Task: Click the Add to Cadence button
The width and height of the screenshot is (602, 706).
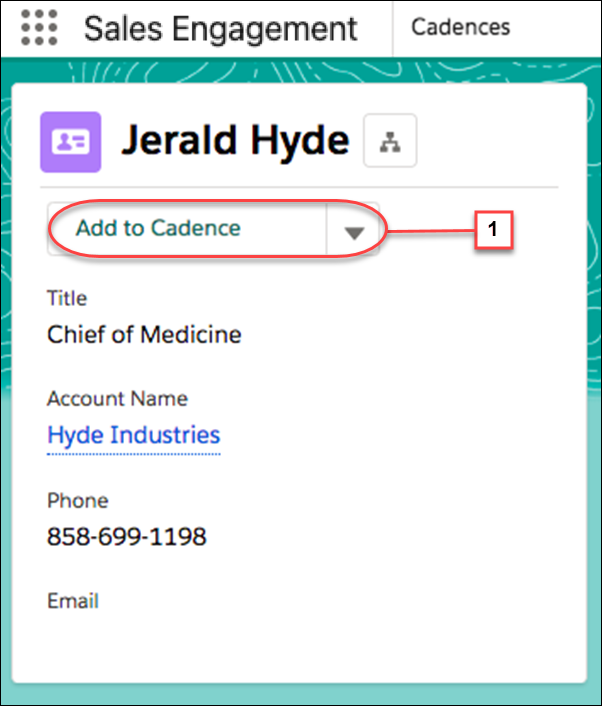Action: 187,229
